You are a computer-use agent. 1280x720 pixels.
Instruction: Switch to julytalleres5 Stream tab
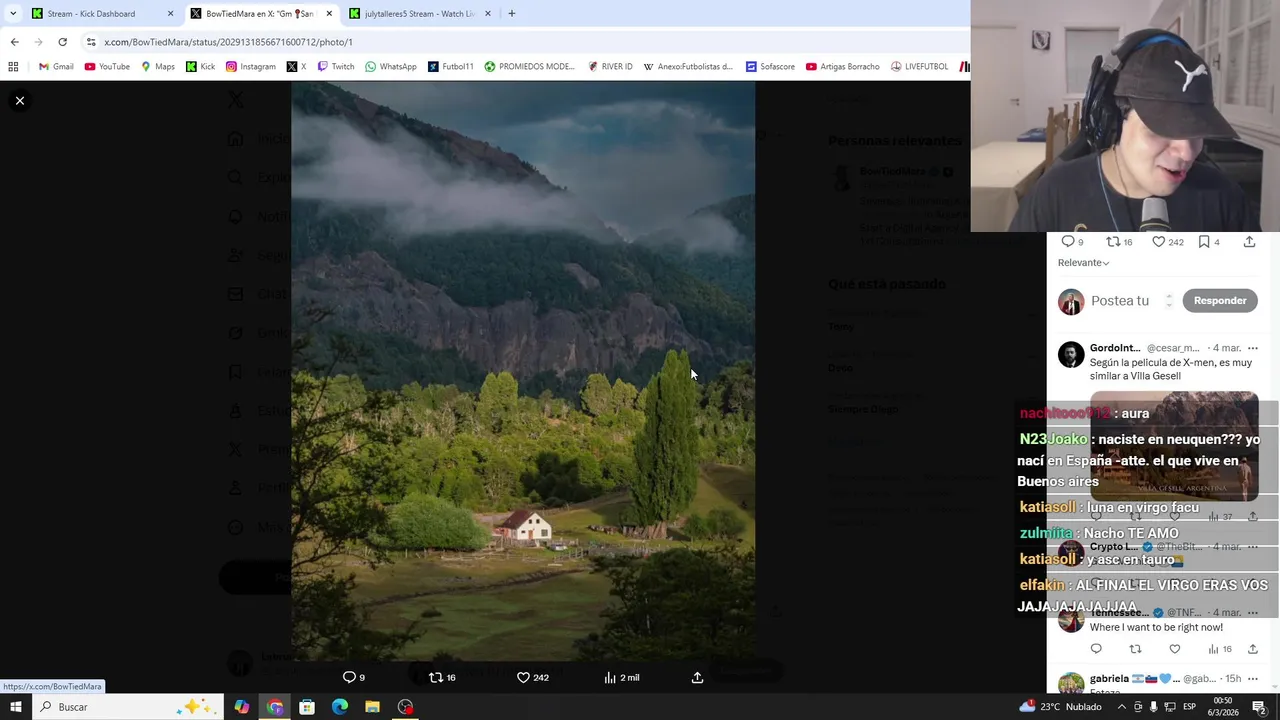(420, 14)
